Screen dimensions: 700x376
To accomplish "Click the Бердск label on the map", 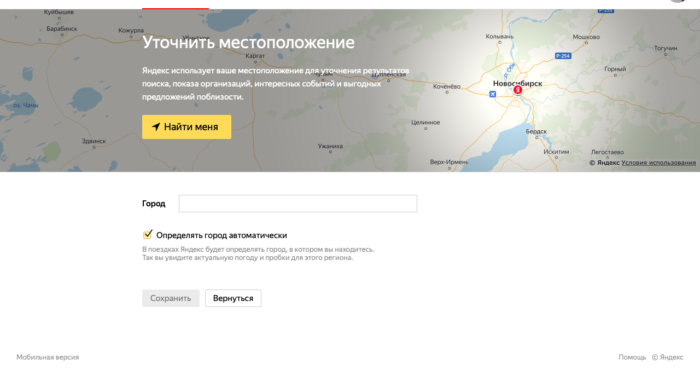I will click(536, 131).
